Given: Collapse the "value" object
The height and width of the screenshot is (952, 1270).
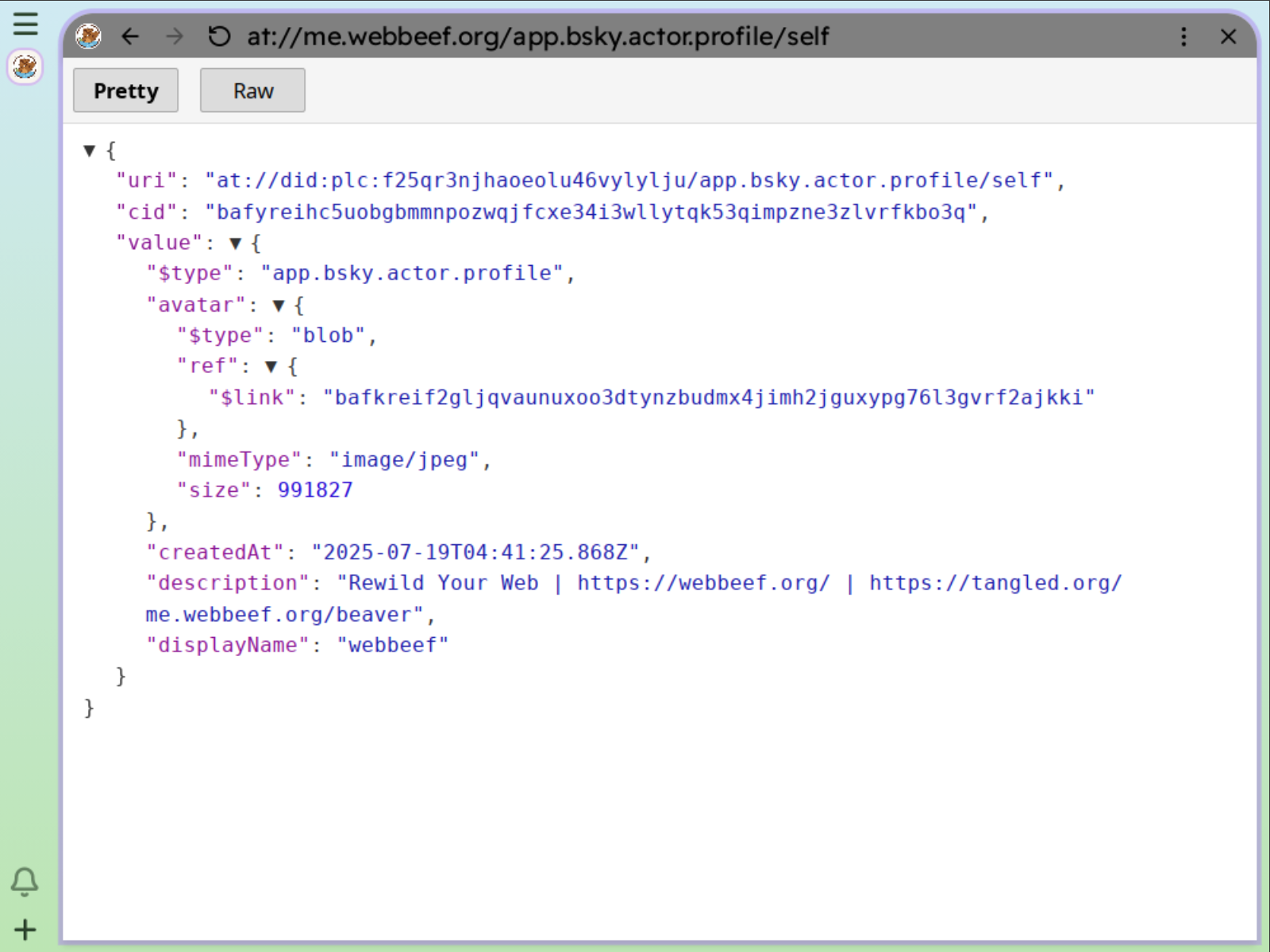Looking at the screenshot, I should [x=235, y=244].
